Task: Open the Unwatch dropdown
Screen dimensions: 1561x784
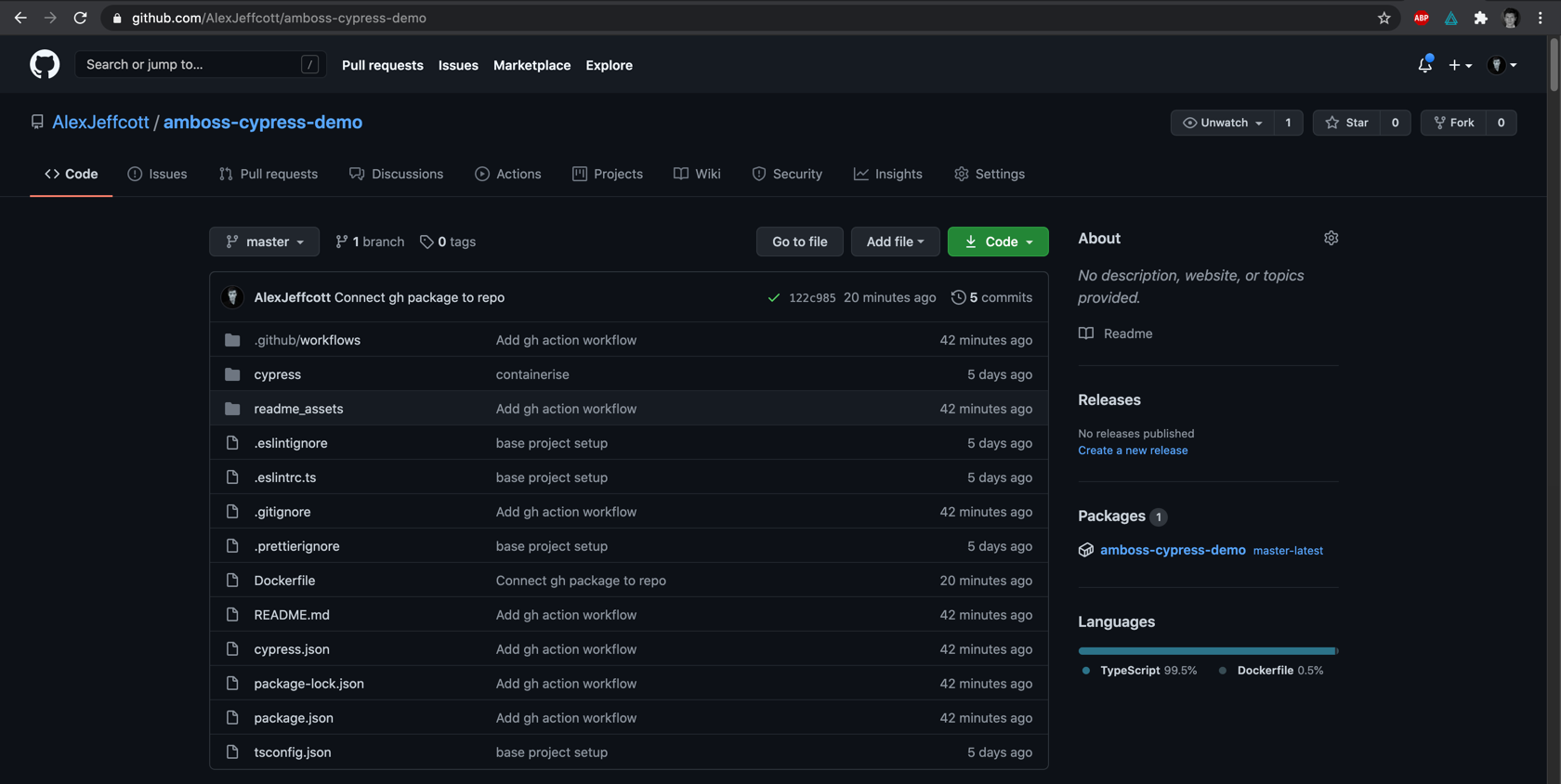Action: [x=1221, y=123]
